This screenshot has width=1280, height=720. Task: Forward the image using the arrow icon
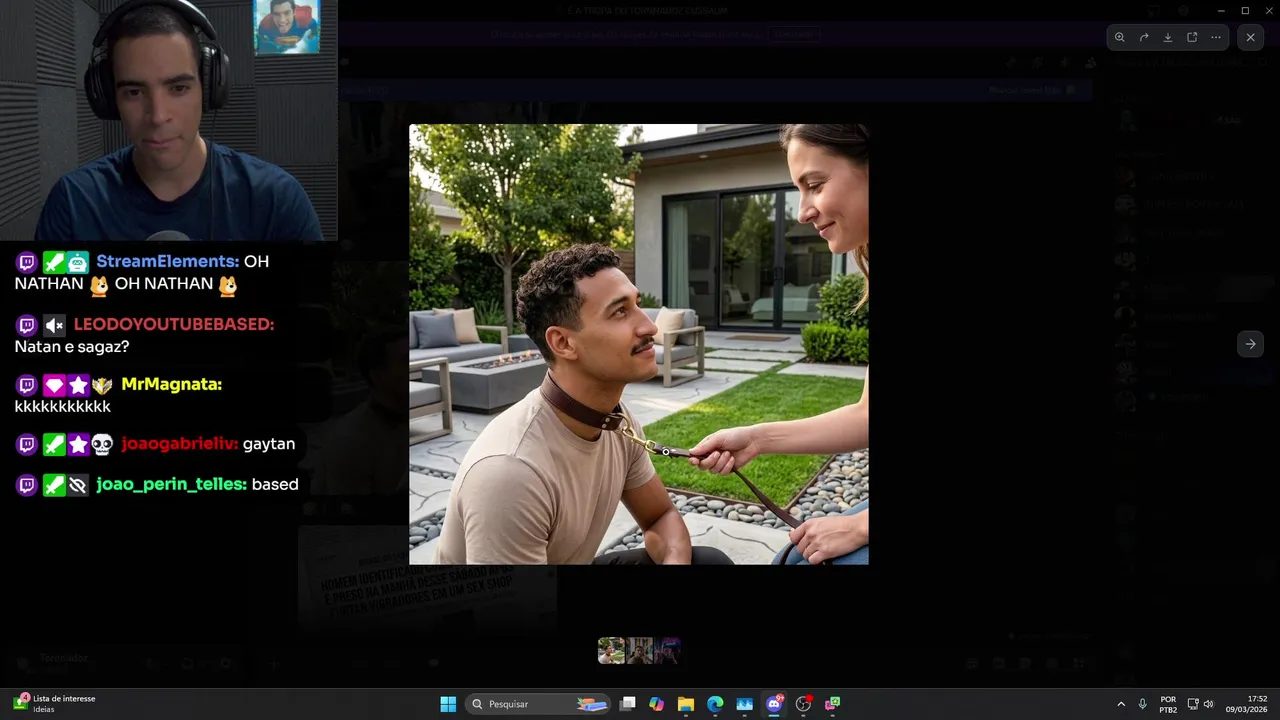(1144, 37)
